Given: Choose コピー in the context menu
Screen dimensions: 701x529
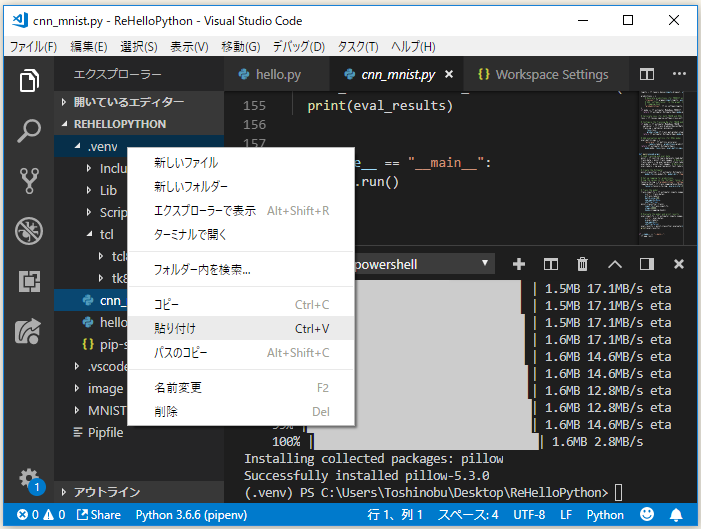Looking at the screenshot, I should coord(241,305).
